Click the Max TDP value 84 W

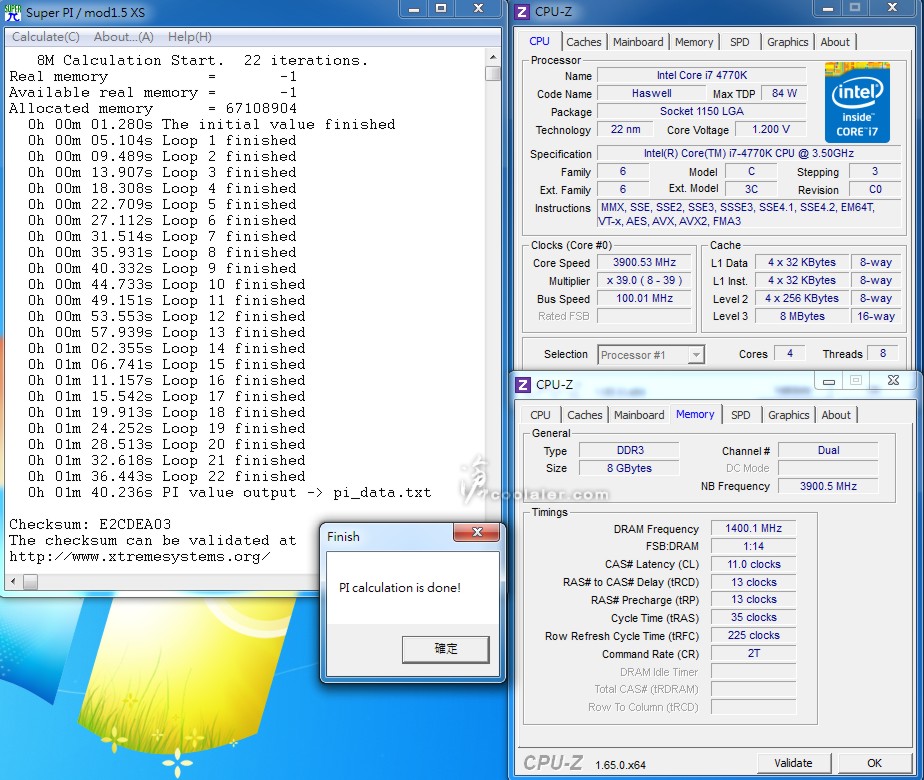pos(784,93)
